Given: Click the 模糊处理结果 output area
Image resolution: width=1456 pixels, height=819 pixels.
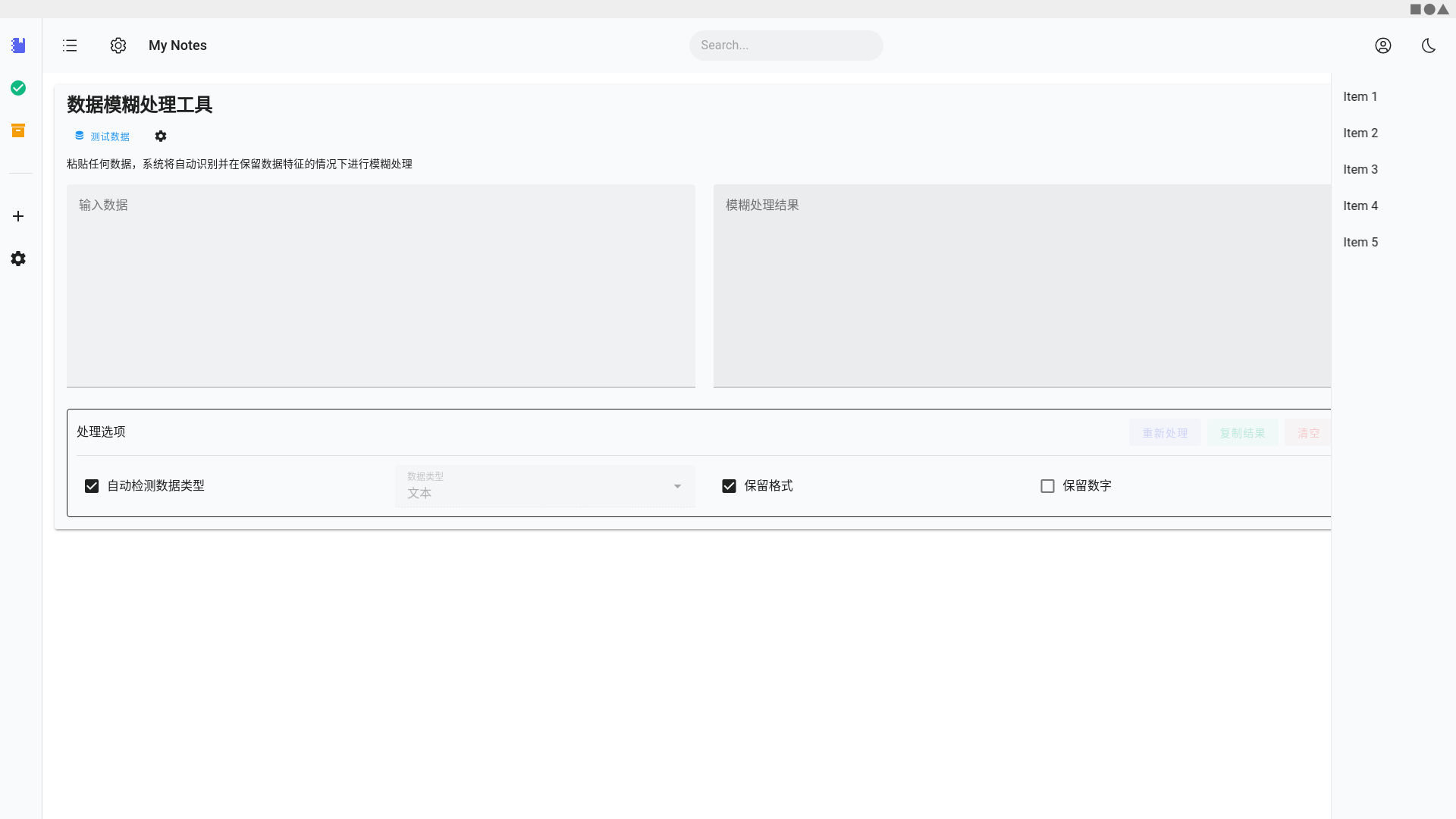Looking at the screenshot, I should coord(1022,286).
